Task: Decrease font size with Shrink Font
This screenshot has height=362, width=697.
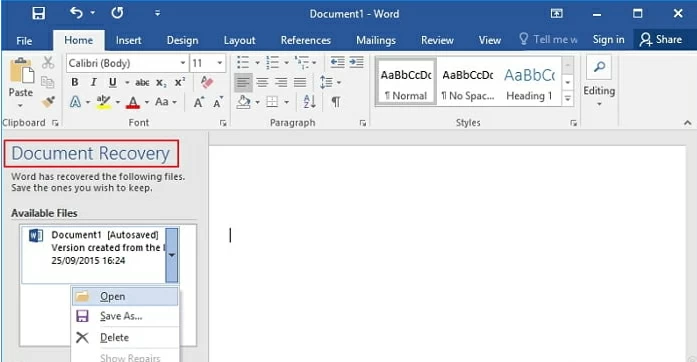Action: click(218, 103)
